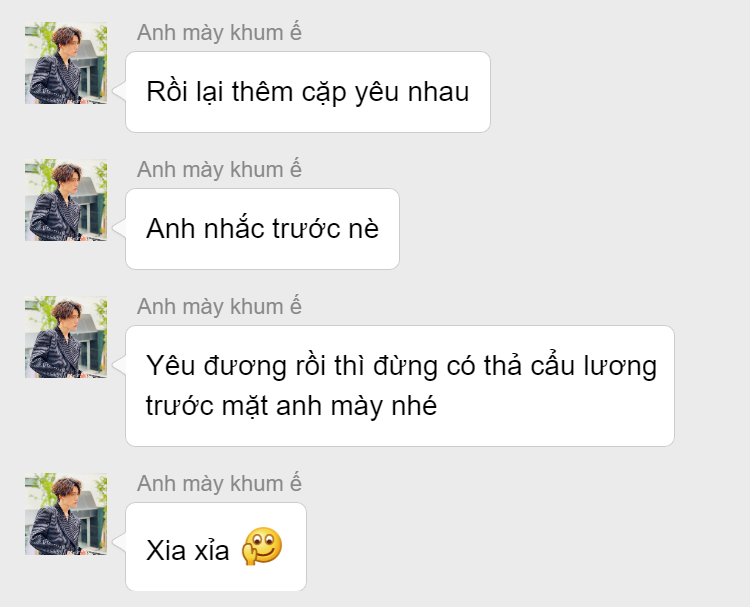Open avatar beside "Rồi lại thêm cặp yêu nhau"

pyautogui.click(x=66, y=63)
